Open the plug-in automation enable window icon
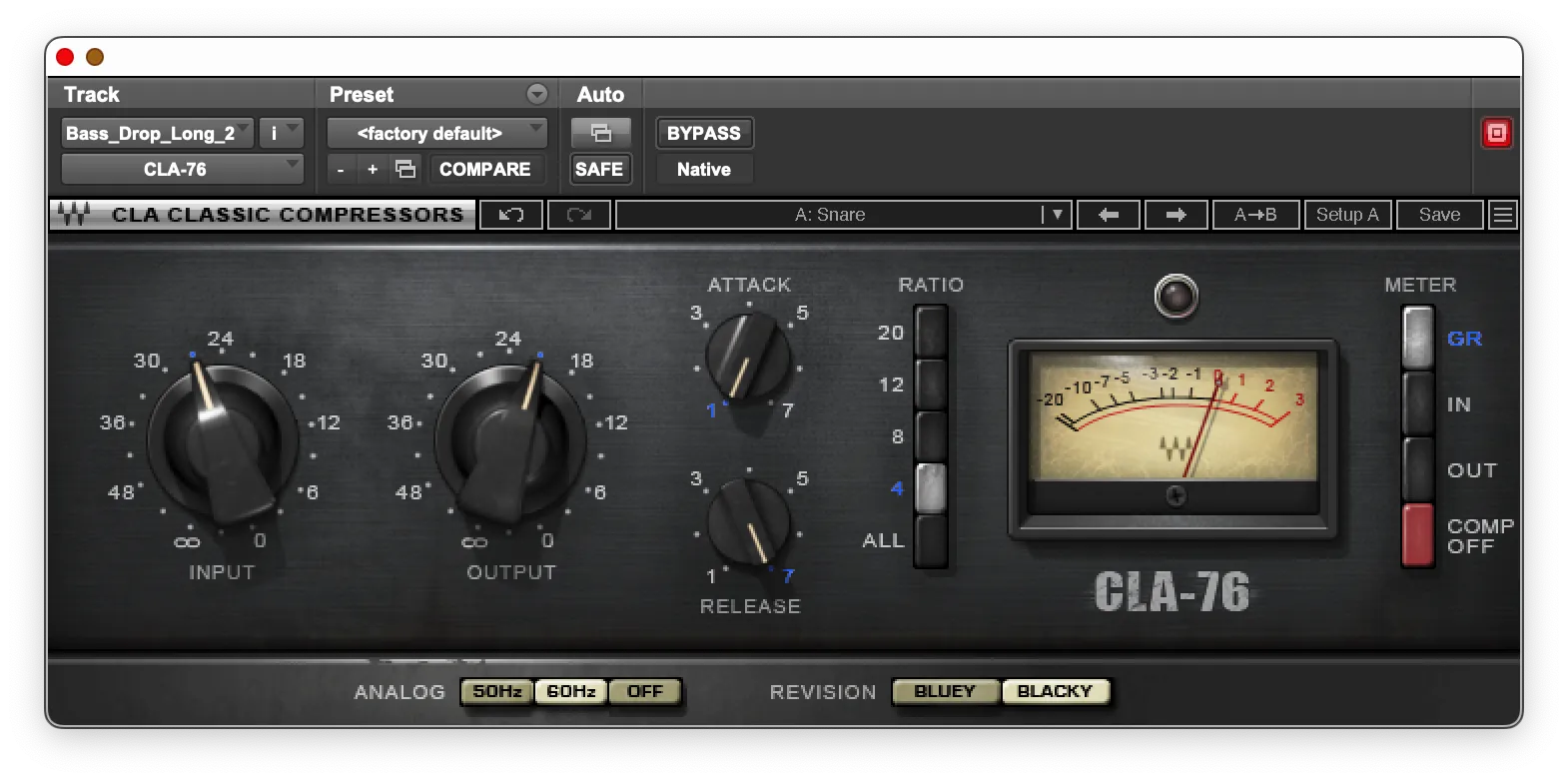Screen dimensions: 1568x781 (x=601, y=133)
